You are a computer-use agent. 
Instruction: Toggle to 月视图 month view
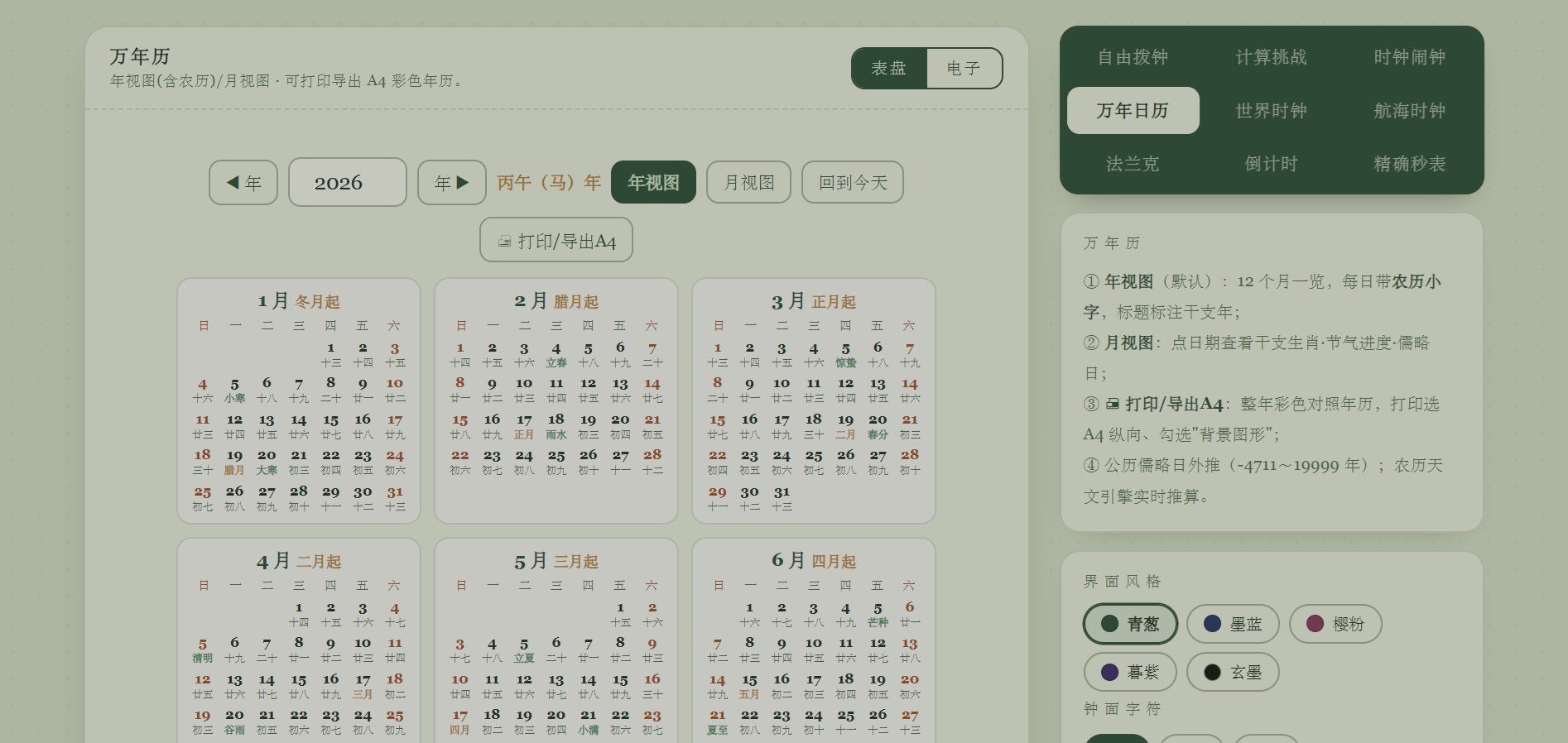tap(748, 182)
